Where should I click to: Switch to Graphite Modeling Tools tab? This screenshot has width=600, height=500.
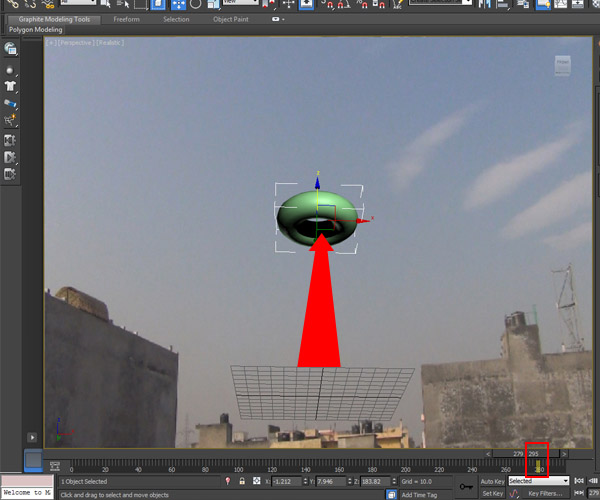tap(54, 20)
